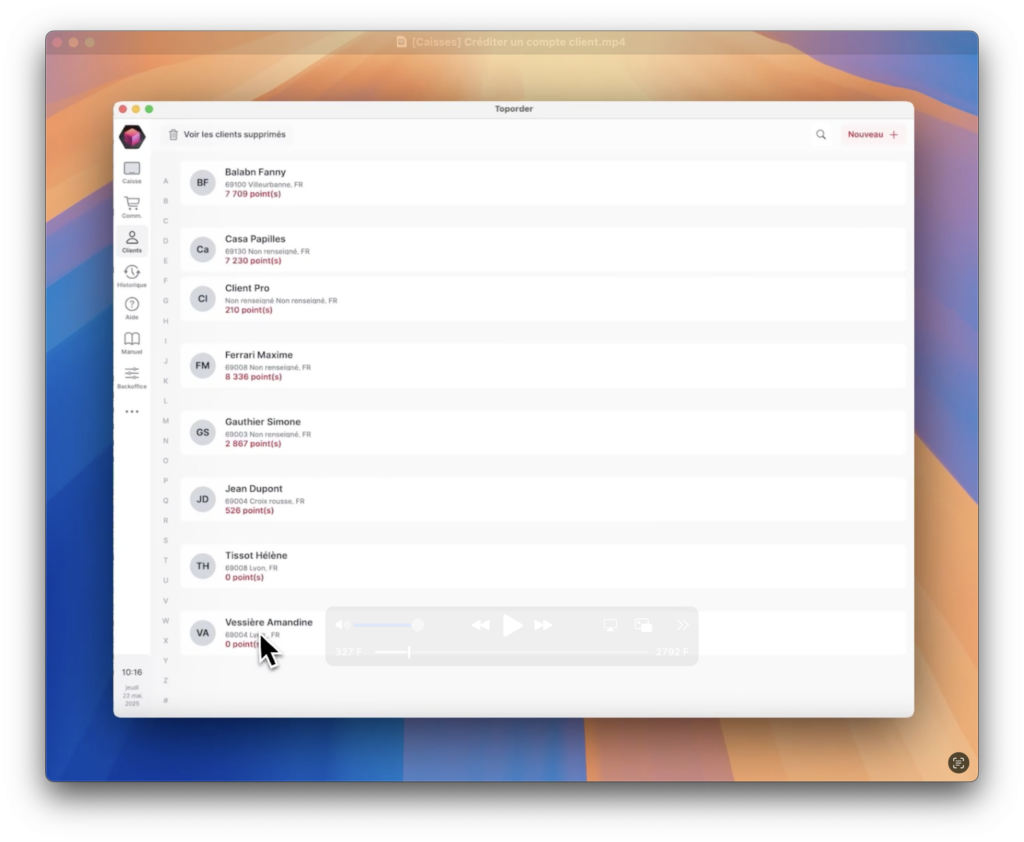Click the Toporder cube logo
The height and width of the screenshot is (842, 1024).
(x=132, y=137)
